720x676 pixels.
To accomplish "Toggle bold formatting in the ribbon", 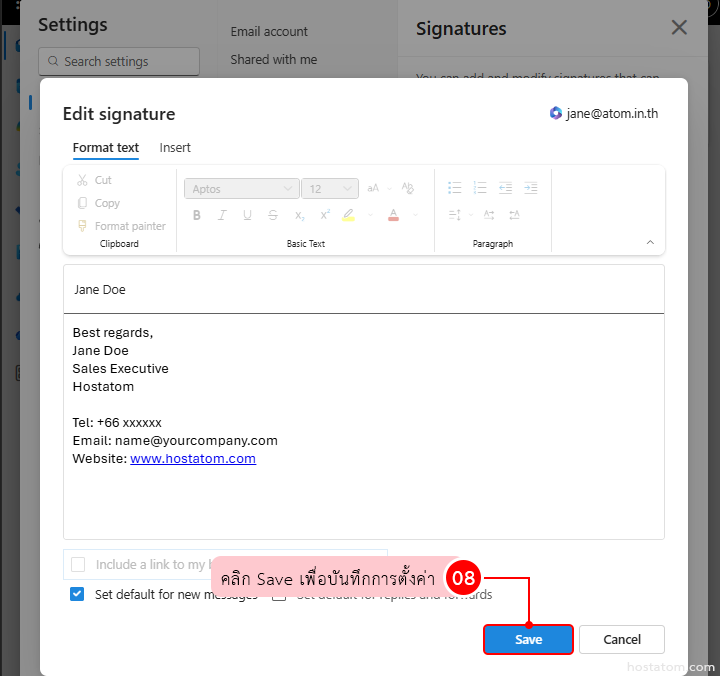I will (x=197, y=215).
